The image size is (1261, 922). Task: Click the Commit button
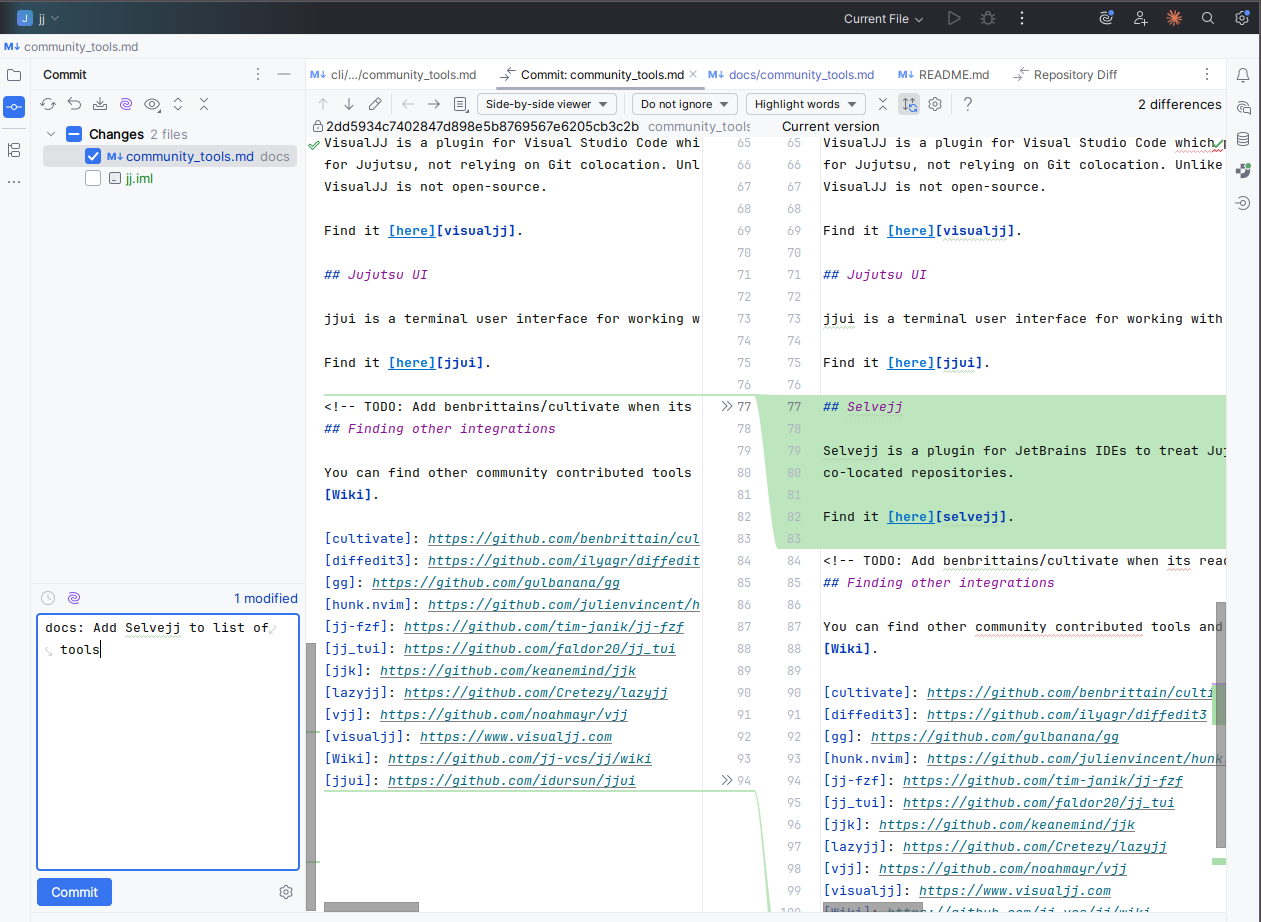[75, 892]
